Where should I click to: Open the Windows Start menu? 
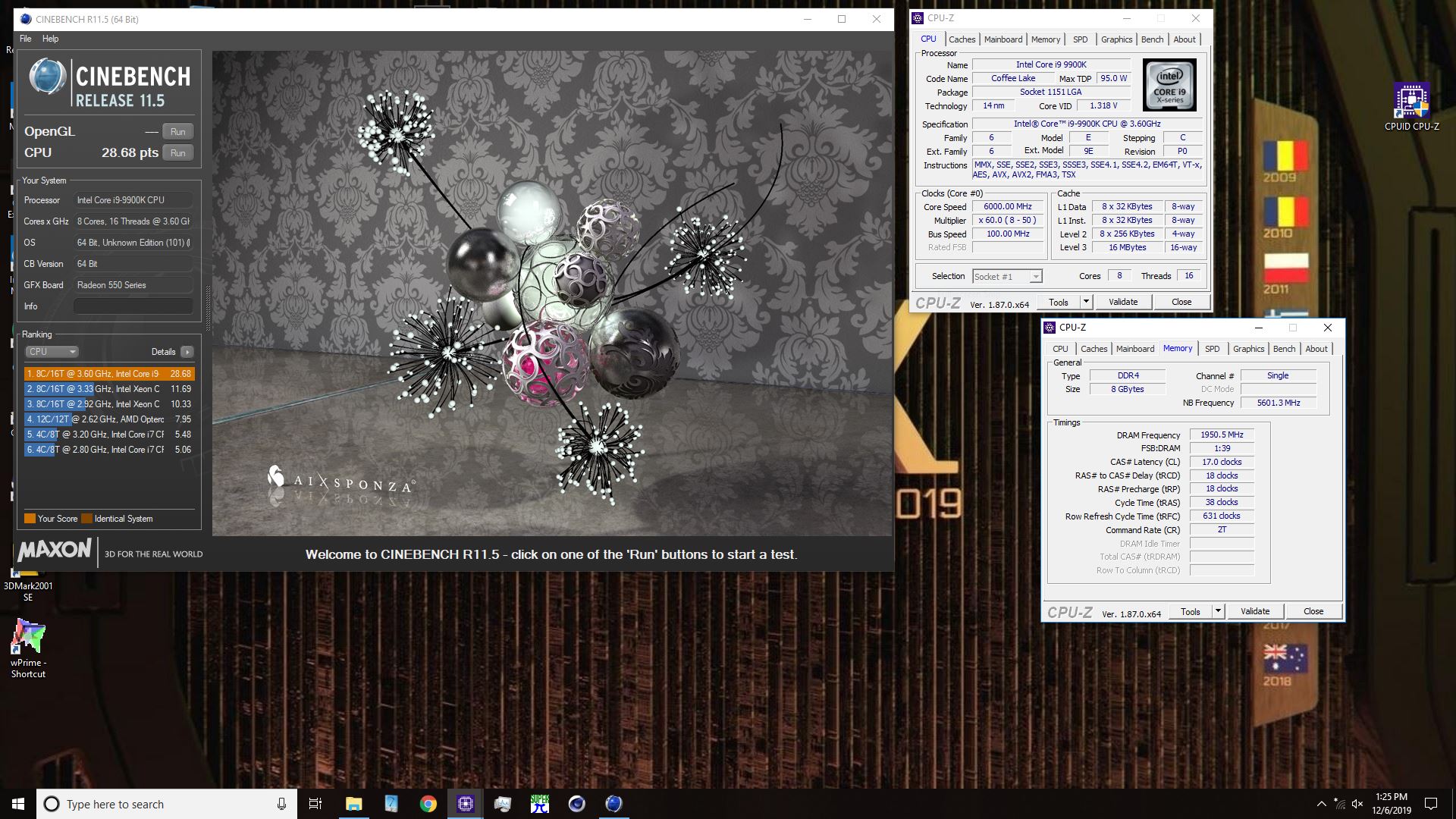tap(18, 804)
